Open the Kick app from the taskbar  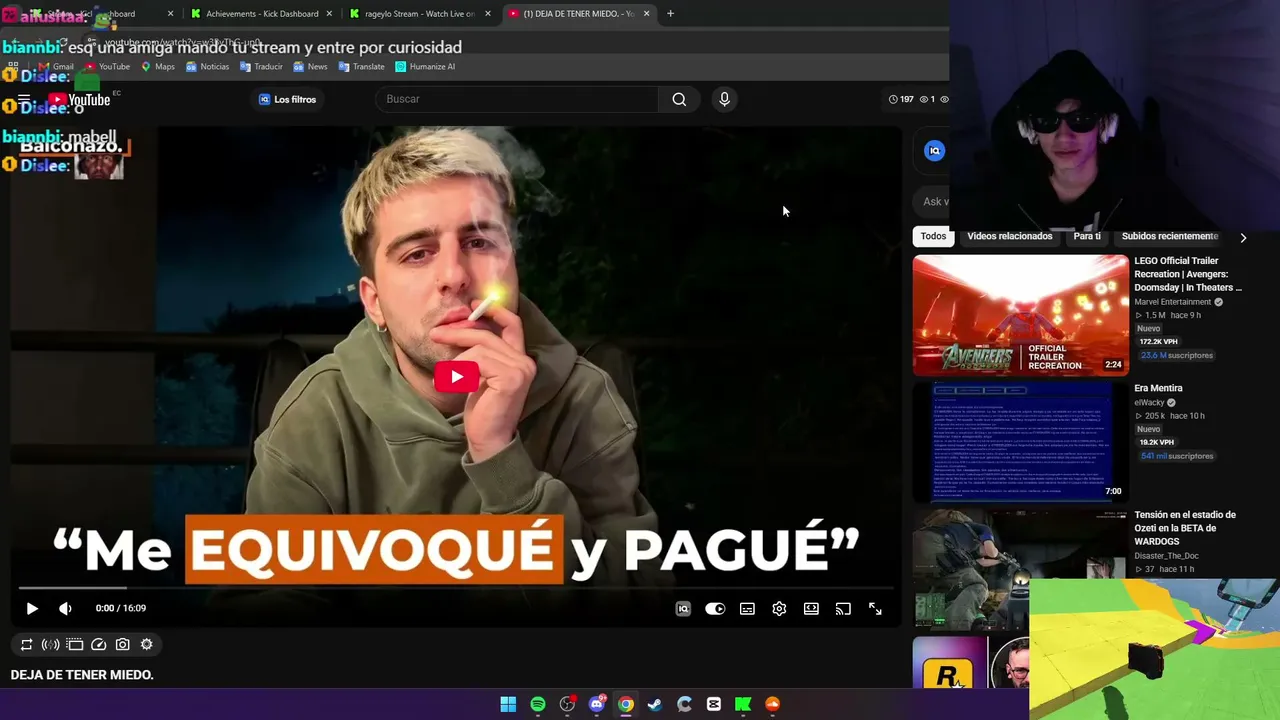point(743,704)
